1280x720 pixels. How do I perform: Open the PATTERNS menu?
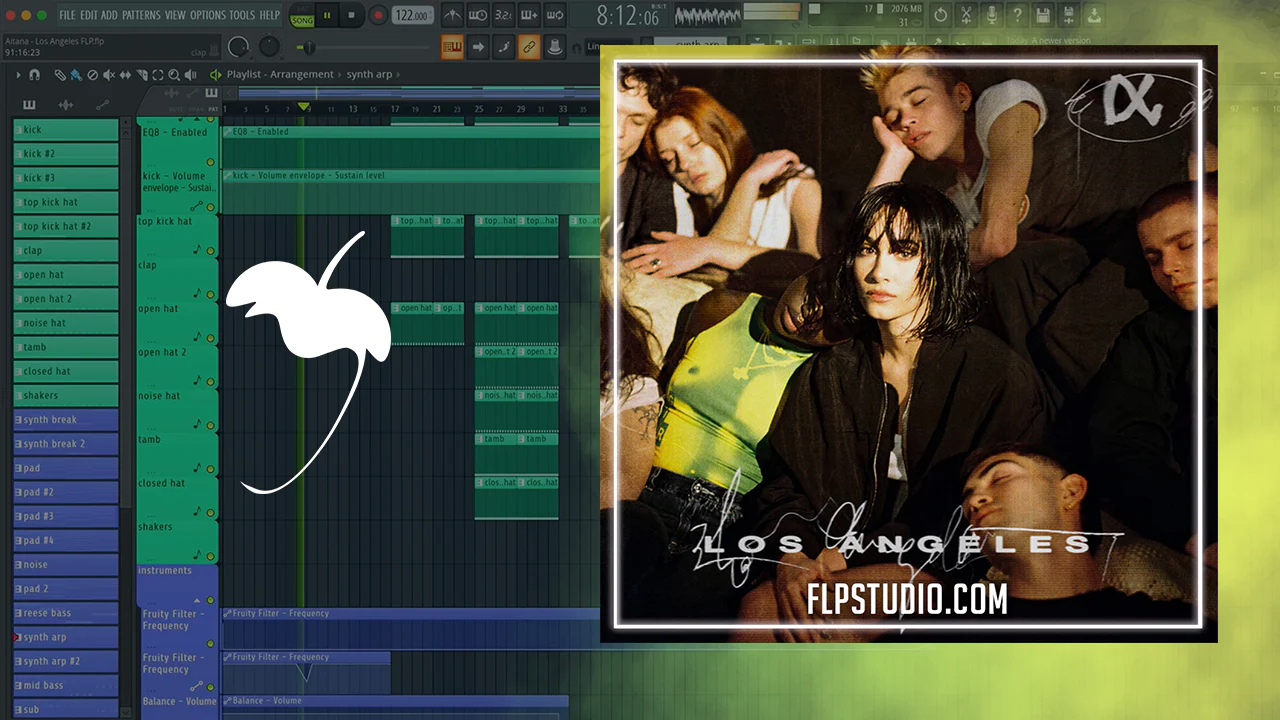point(142,15)
